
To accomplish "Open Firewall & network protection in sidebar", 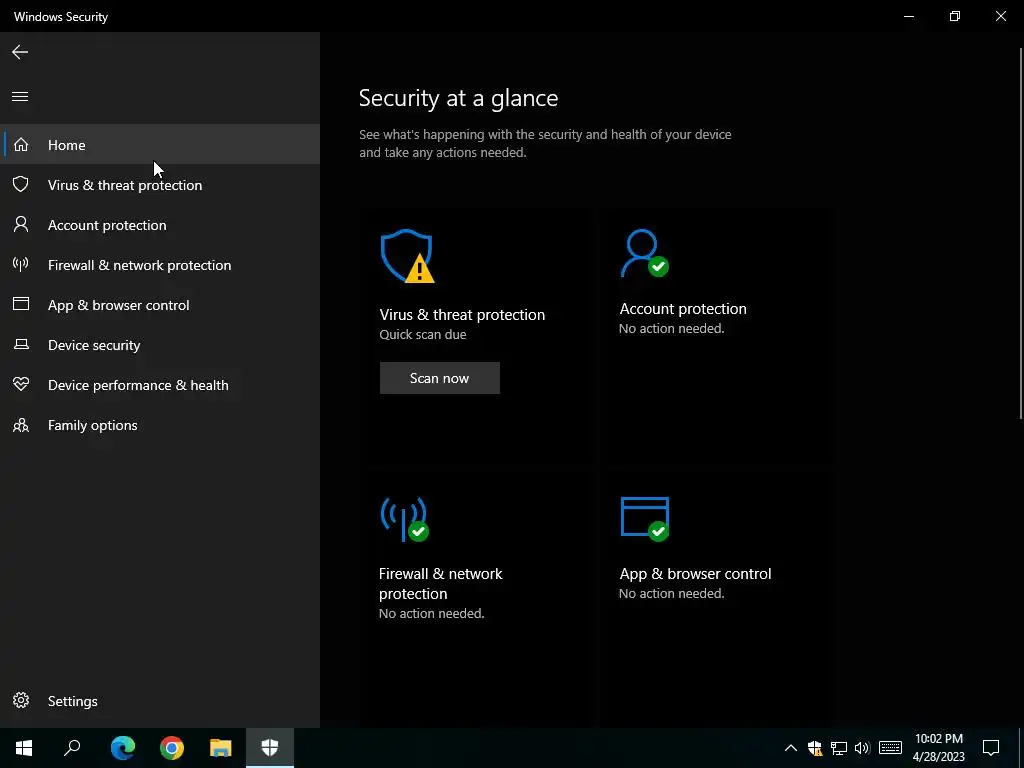I will (x=160, y=264).
